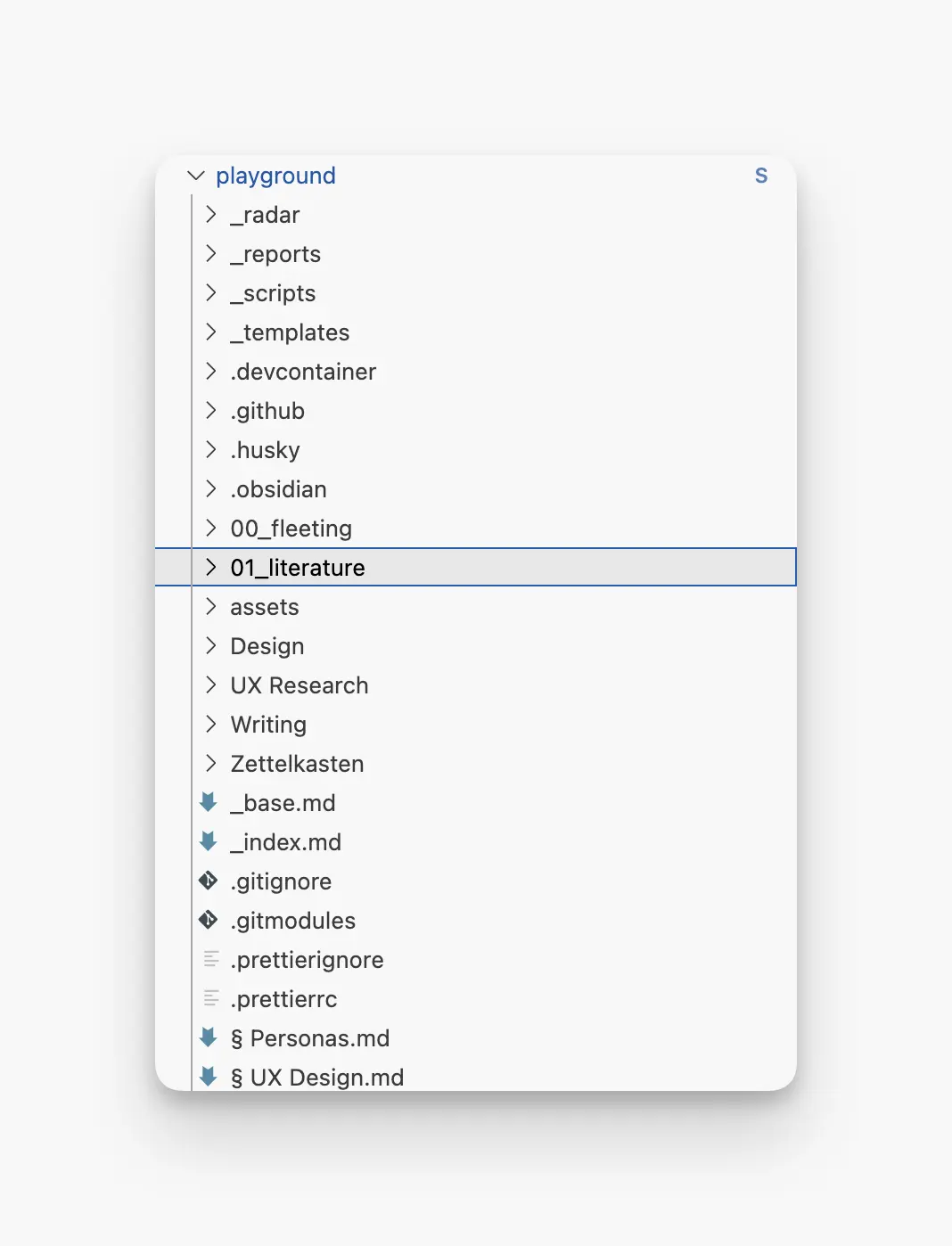The height and width of the screenshot is (1246, 952).
Task: Click the markdown icon beside _base.md
Action: click(209, 802)
